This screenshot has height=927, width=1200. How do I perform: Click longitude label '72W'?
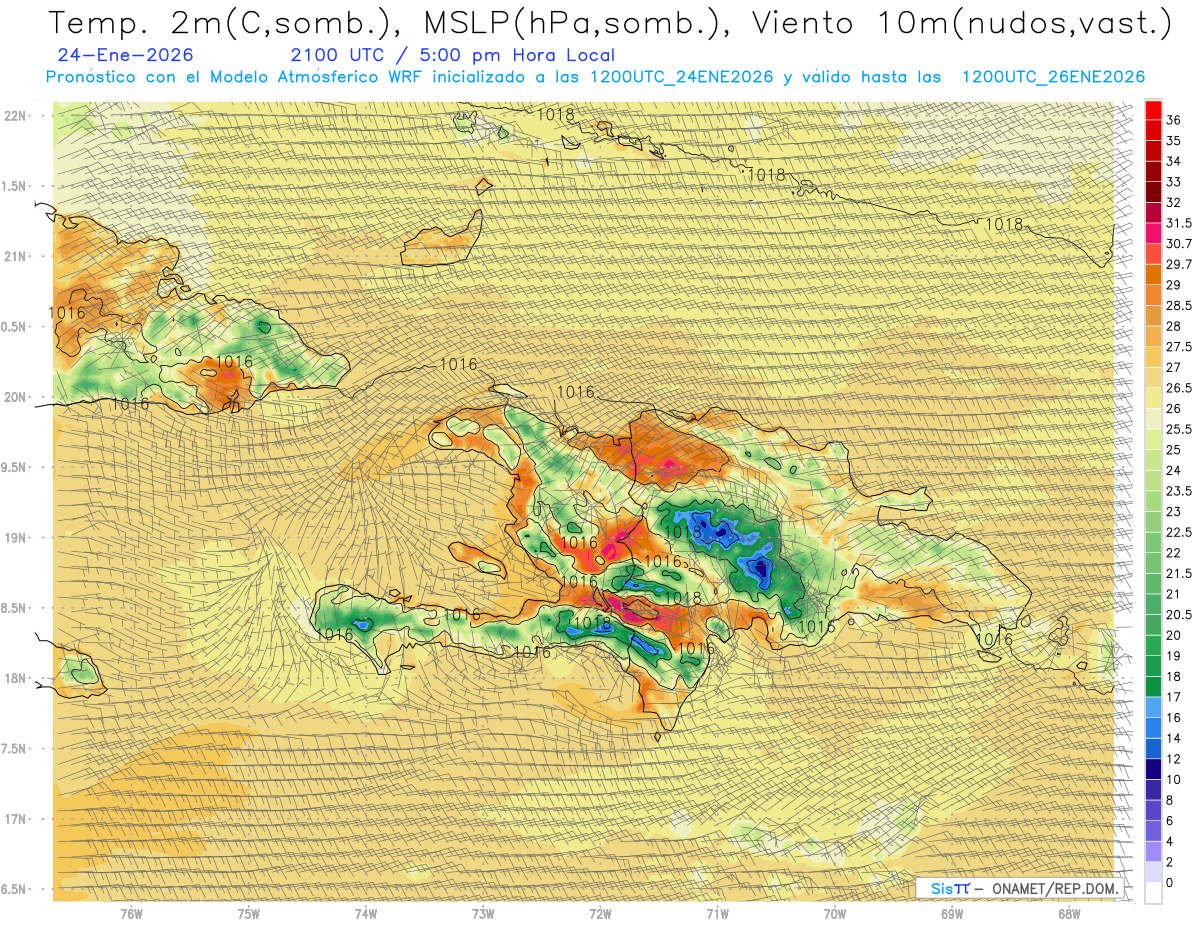point(600,913)
